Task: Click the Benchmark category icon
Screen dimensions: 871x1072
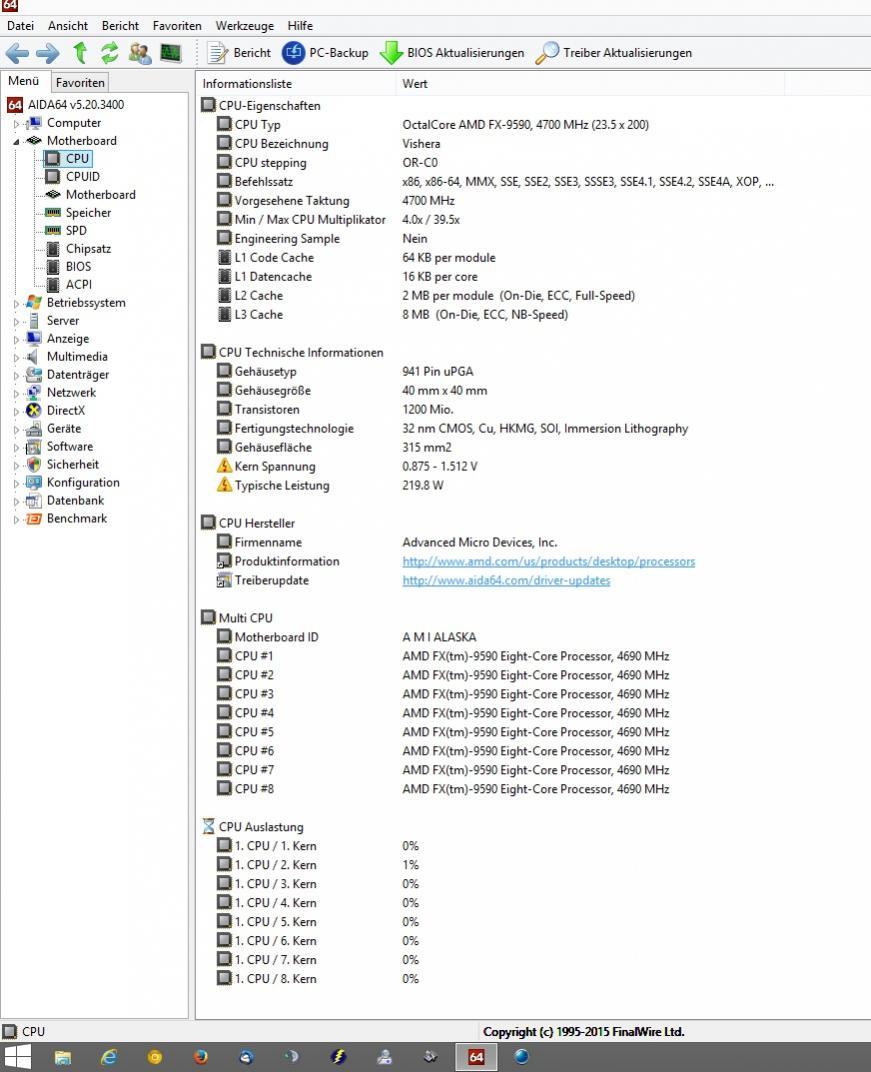Action: pos(34,518)
